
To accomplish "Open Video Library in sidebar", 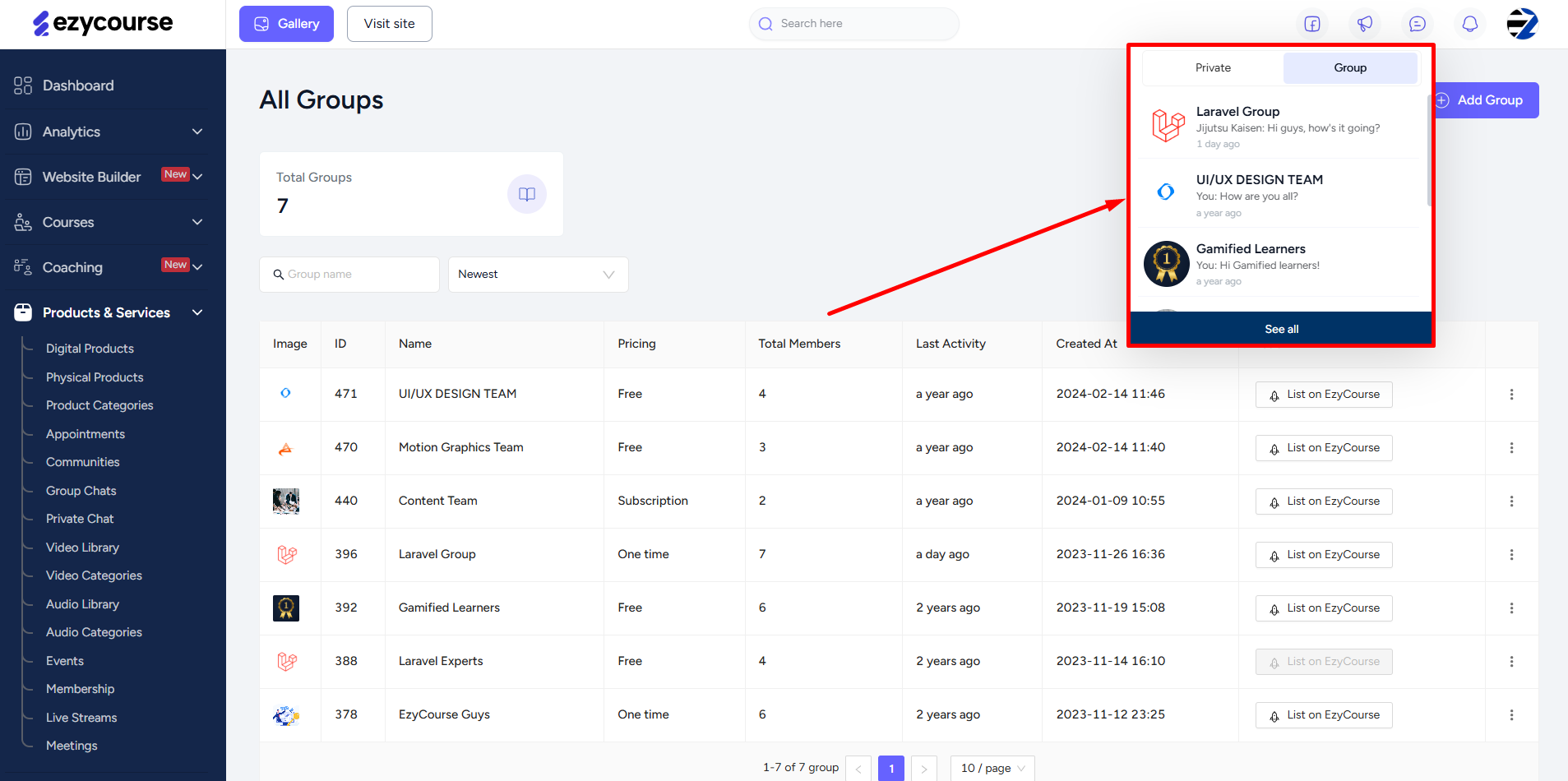I will coord(82,548).
